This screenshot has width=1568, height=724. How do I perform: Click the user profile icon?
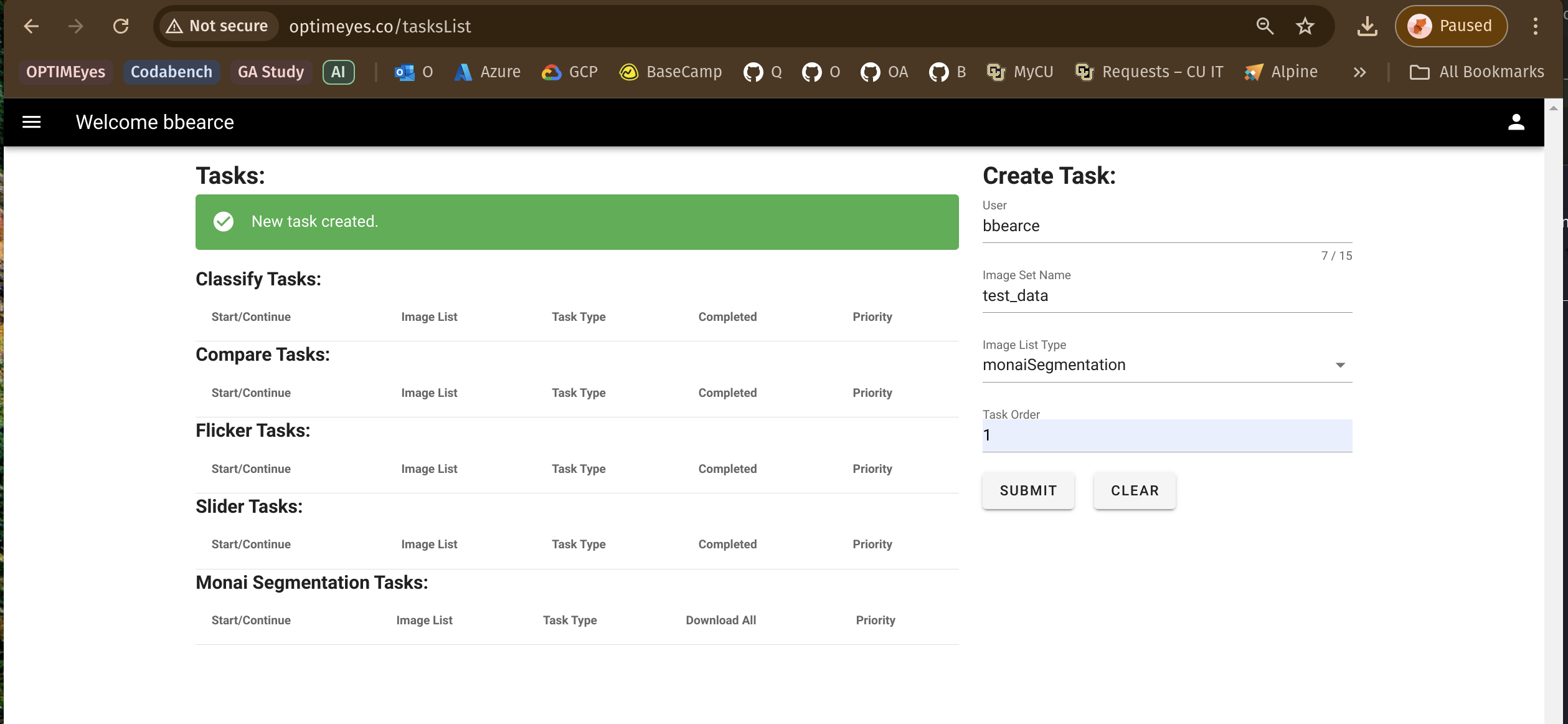point(1517,123)
